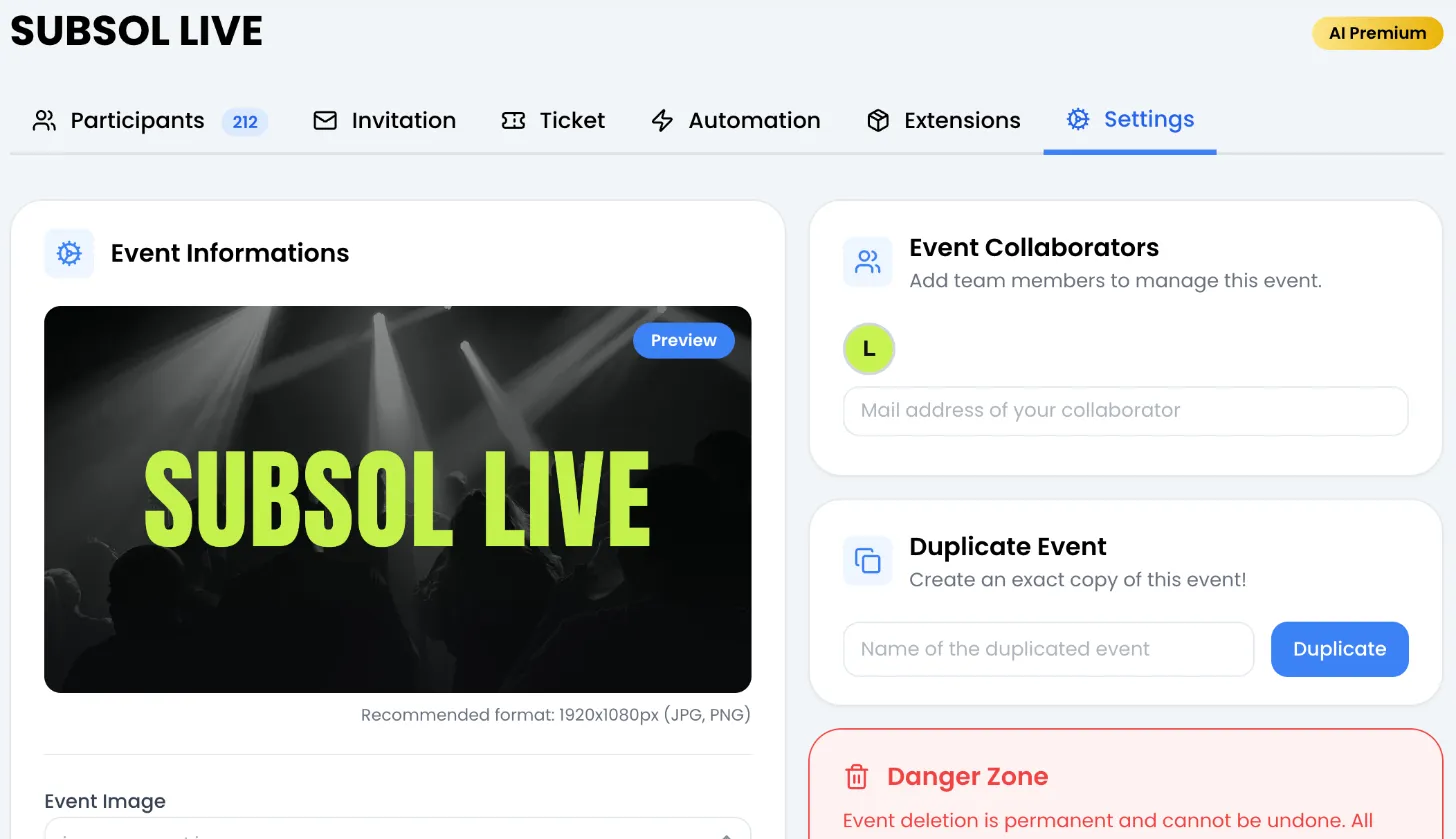Click the Event Collaborators people icon

(x=868, y=262)
